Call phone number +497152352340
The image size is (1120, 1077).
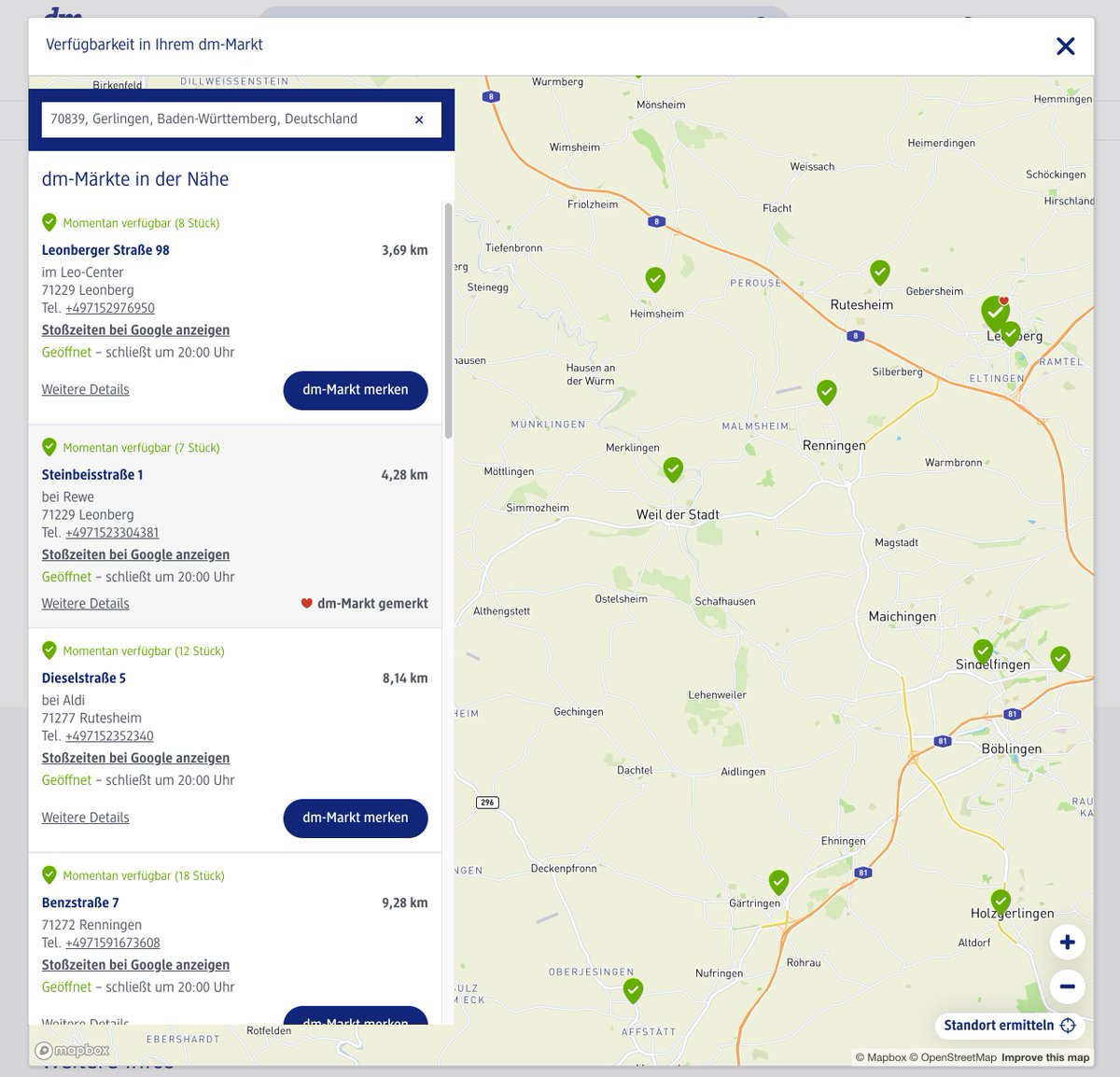[x=109, y=736]
